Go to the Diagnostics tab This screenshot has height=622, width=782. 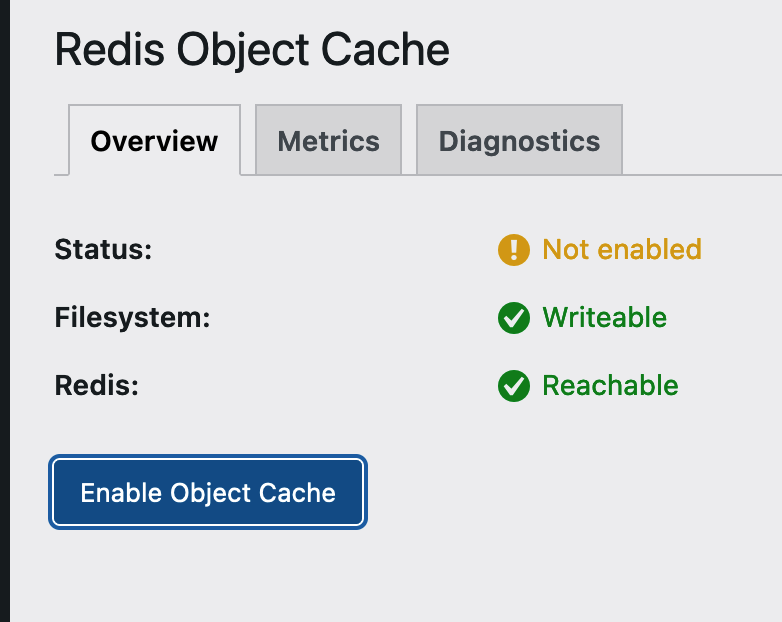pyautogui.click(x=519, y=141)
